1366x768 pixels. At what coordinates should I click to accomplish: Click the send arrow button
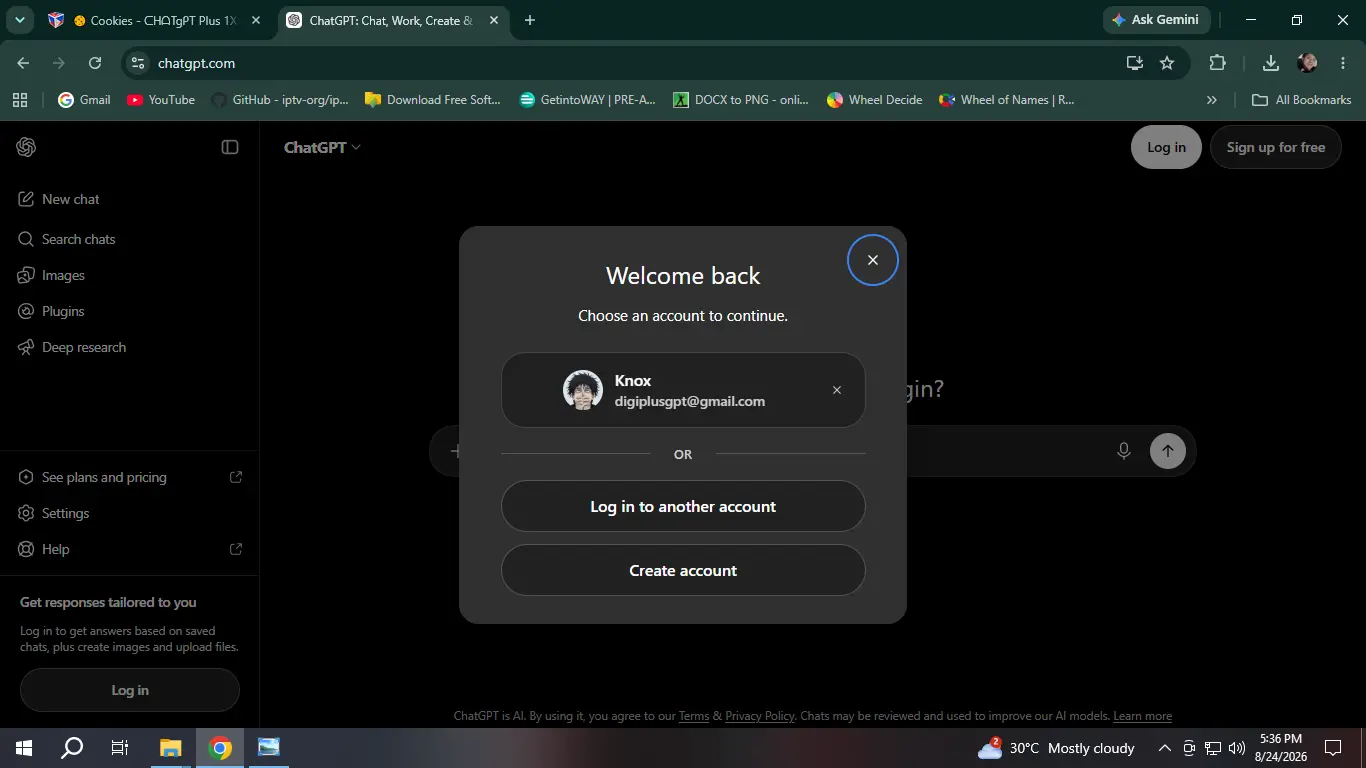[1168, 451]
